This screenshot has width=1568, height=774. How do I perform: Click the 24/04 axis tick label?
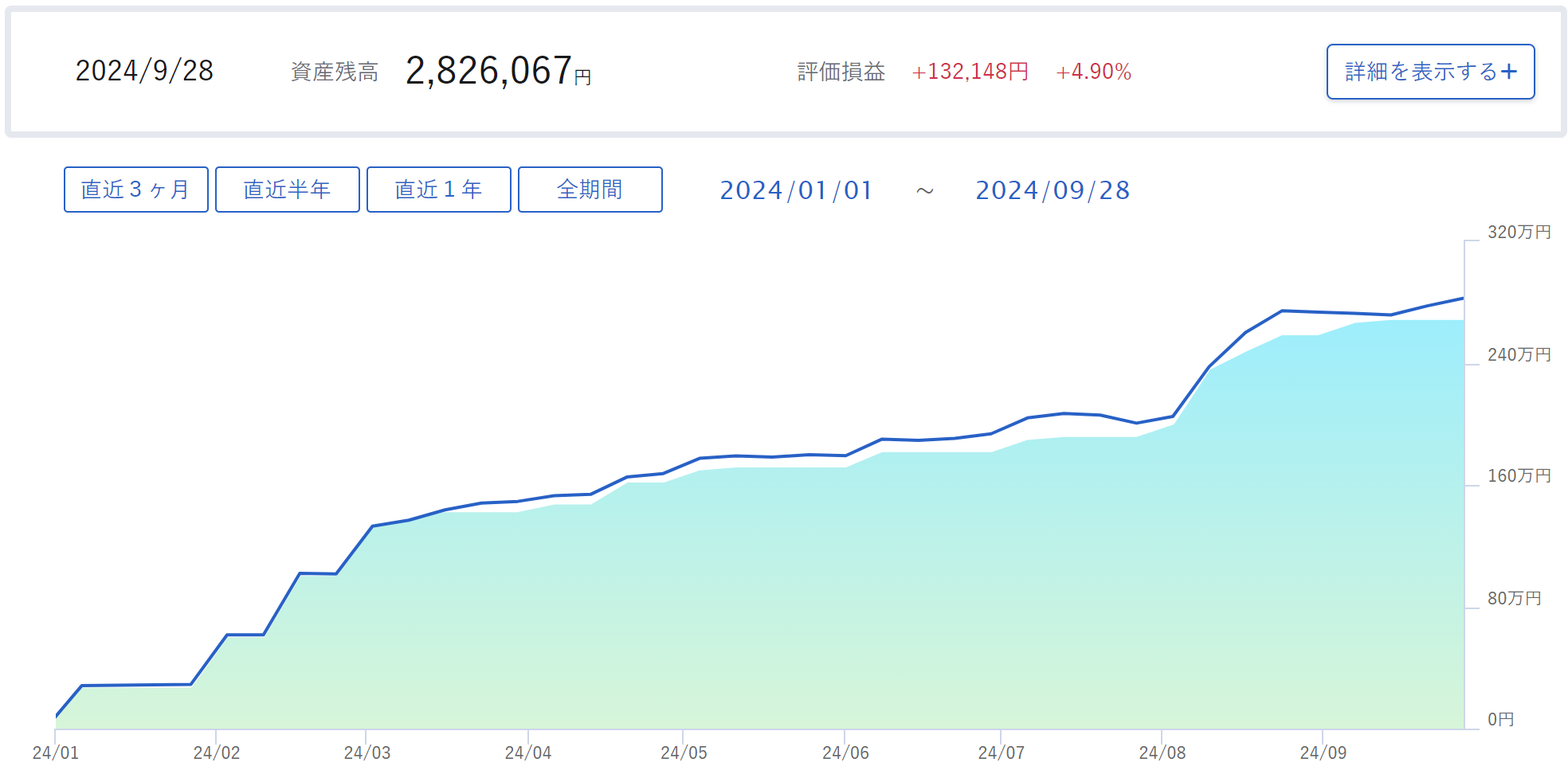(528, 752)
